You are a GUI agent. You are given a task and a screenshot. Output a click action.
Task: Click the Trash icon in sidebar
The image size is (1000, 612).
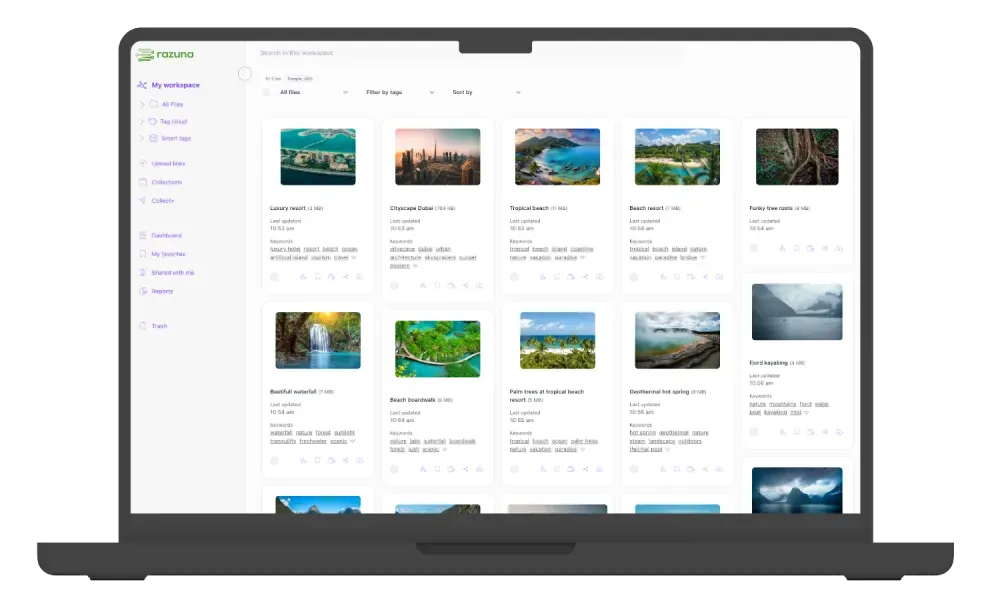pos(143,326)
